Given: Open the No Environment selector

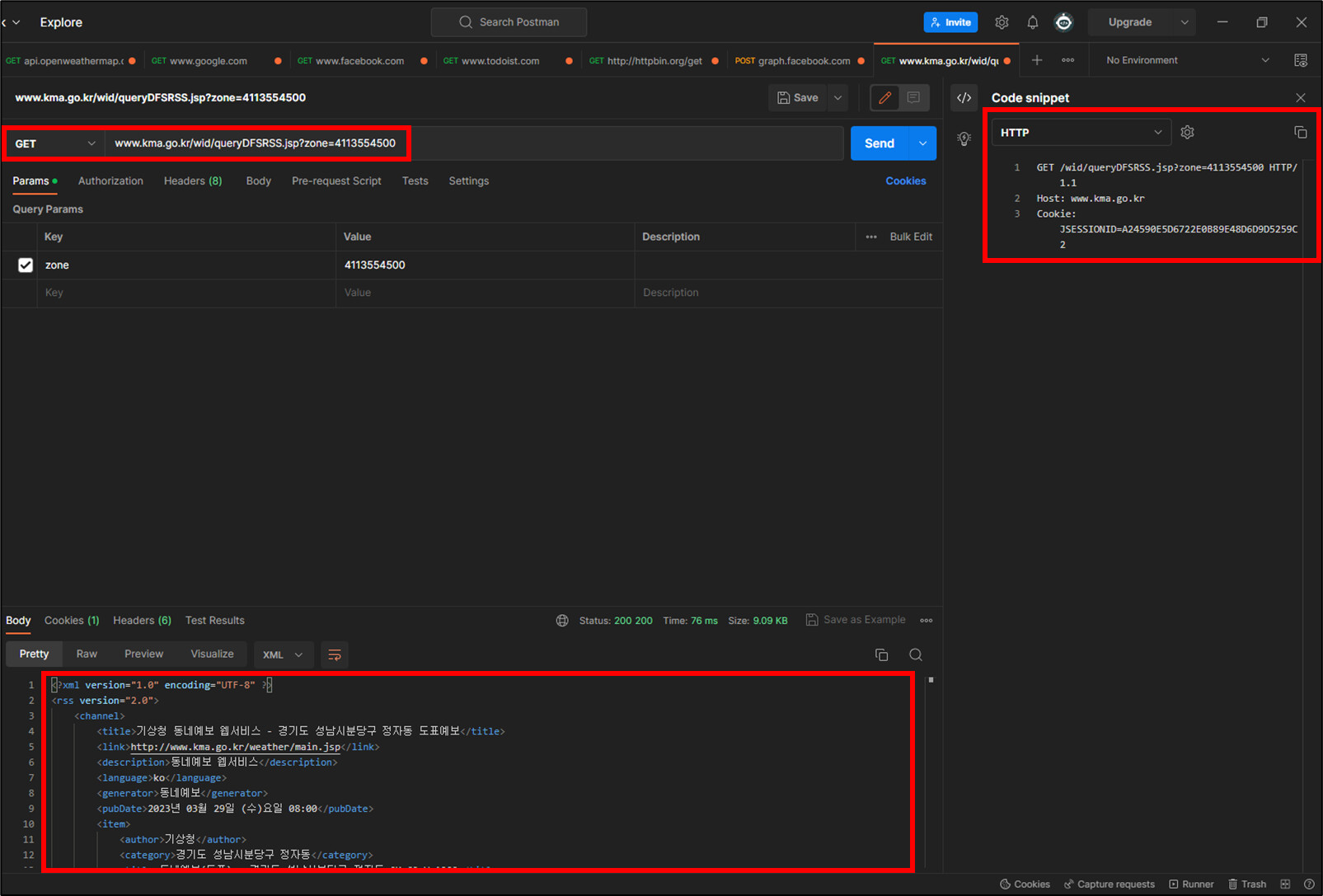Looking at the screenshot, I should tap(1188, 60).
